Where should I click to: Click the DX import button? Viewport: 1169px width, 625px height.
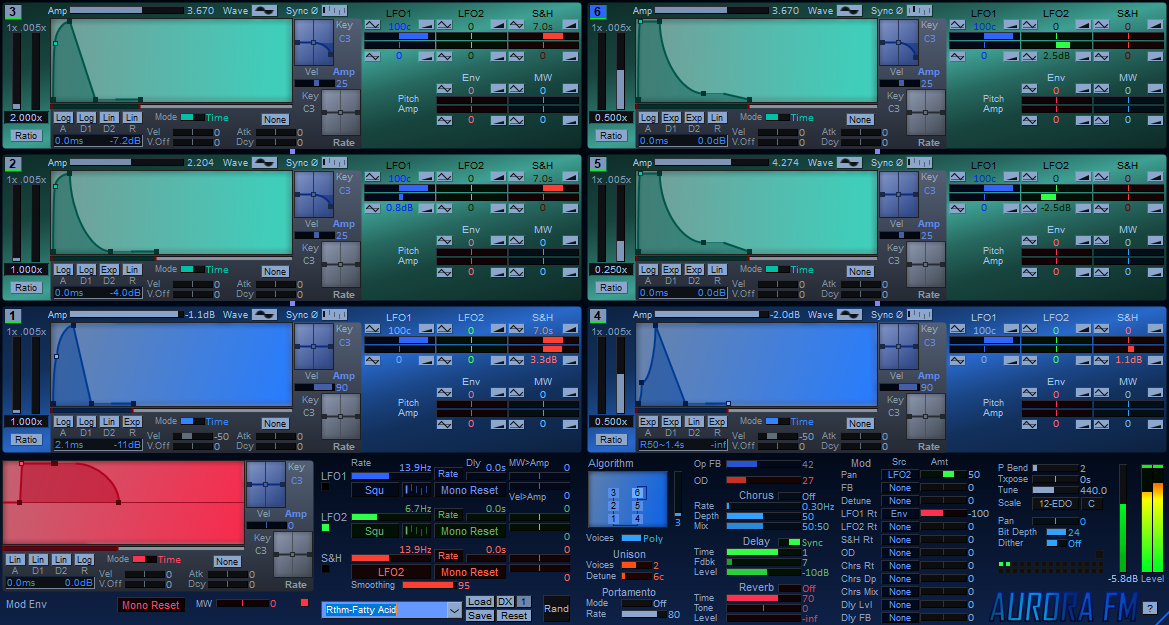[505, 602]
